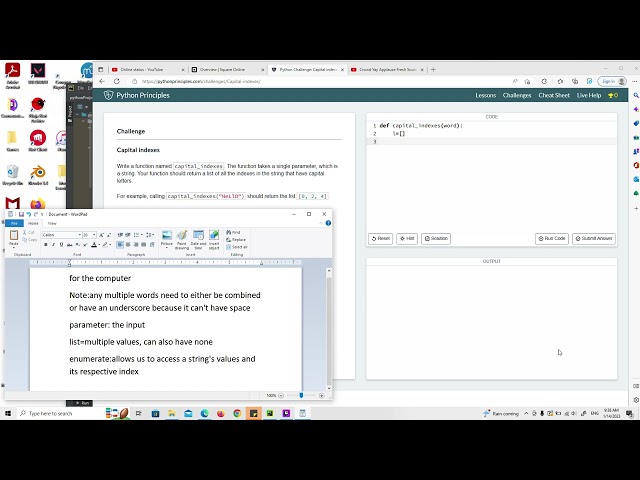This screenshot has height=480, width=640.
Task: Click Date and time in WordPad
Action: (x=198, y=240)
